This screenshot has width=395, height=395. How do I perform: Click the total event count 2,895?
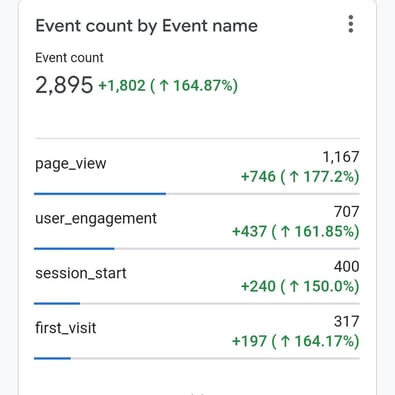[x=64, y=85]
